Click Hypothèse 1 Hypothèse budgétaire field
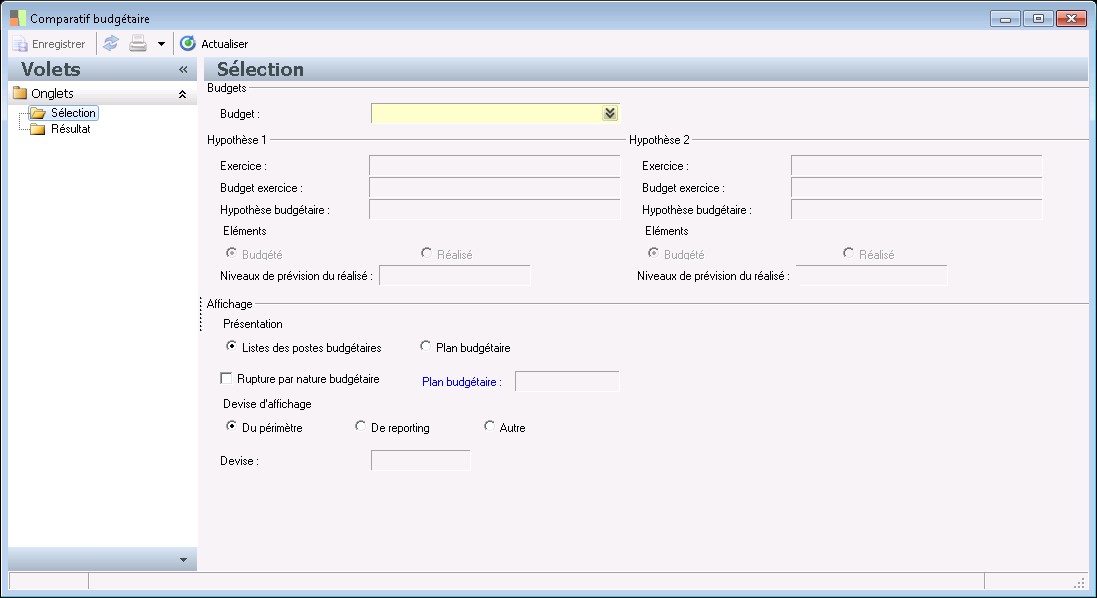This screenshot has width=1097, height=598. tap(495, 209)
